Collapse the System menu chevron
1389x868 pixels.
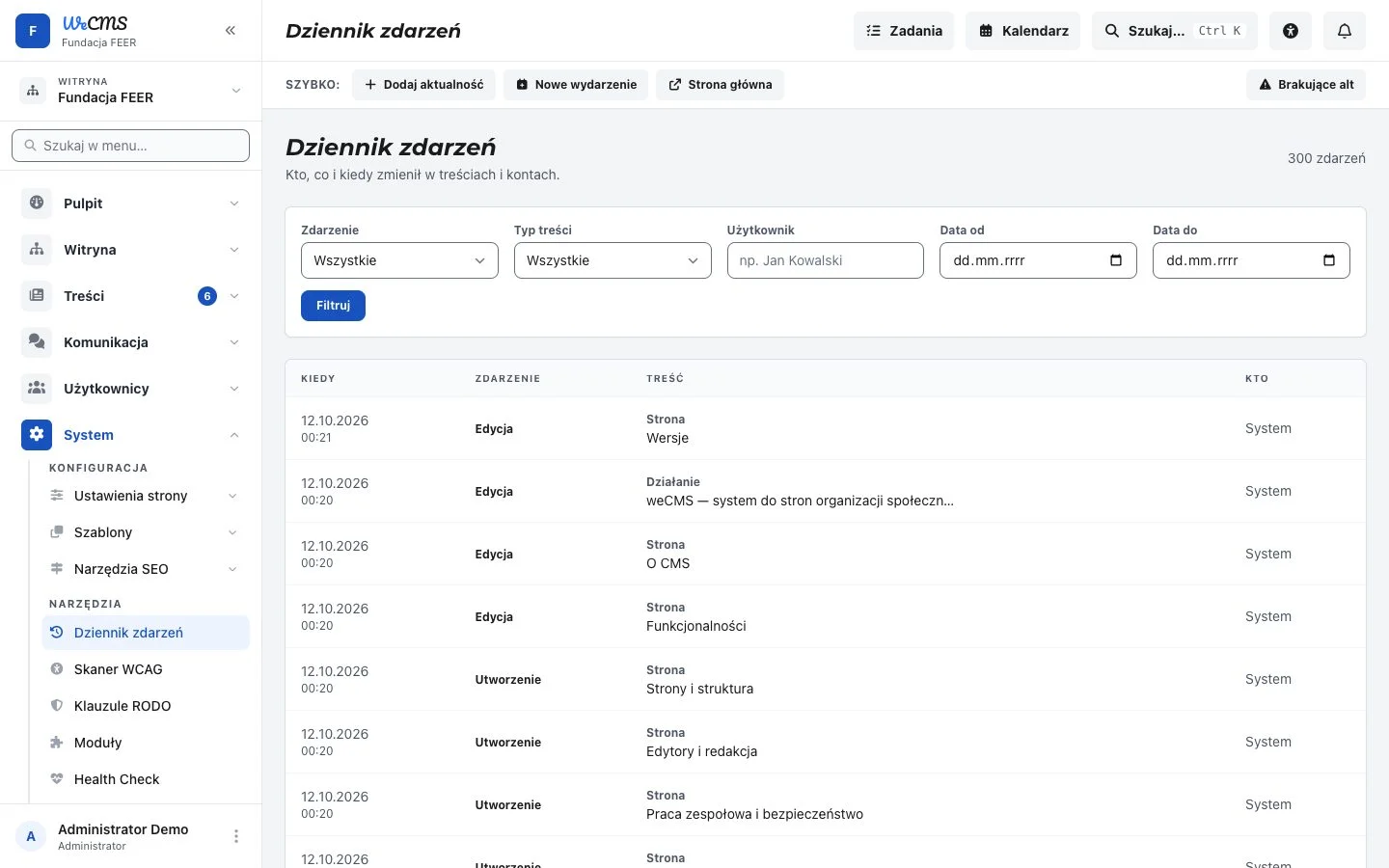[234, 435]
